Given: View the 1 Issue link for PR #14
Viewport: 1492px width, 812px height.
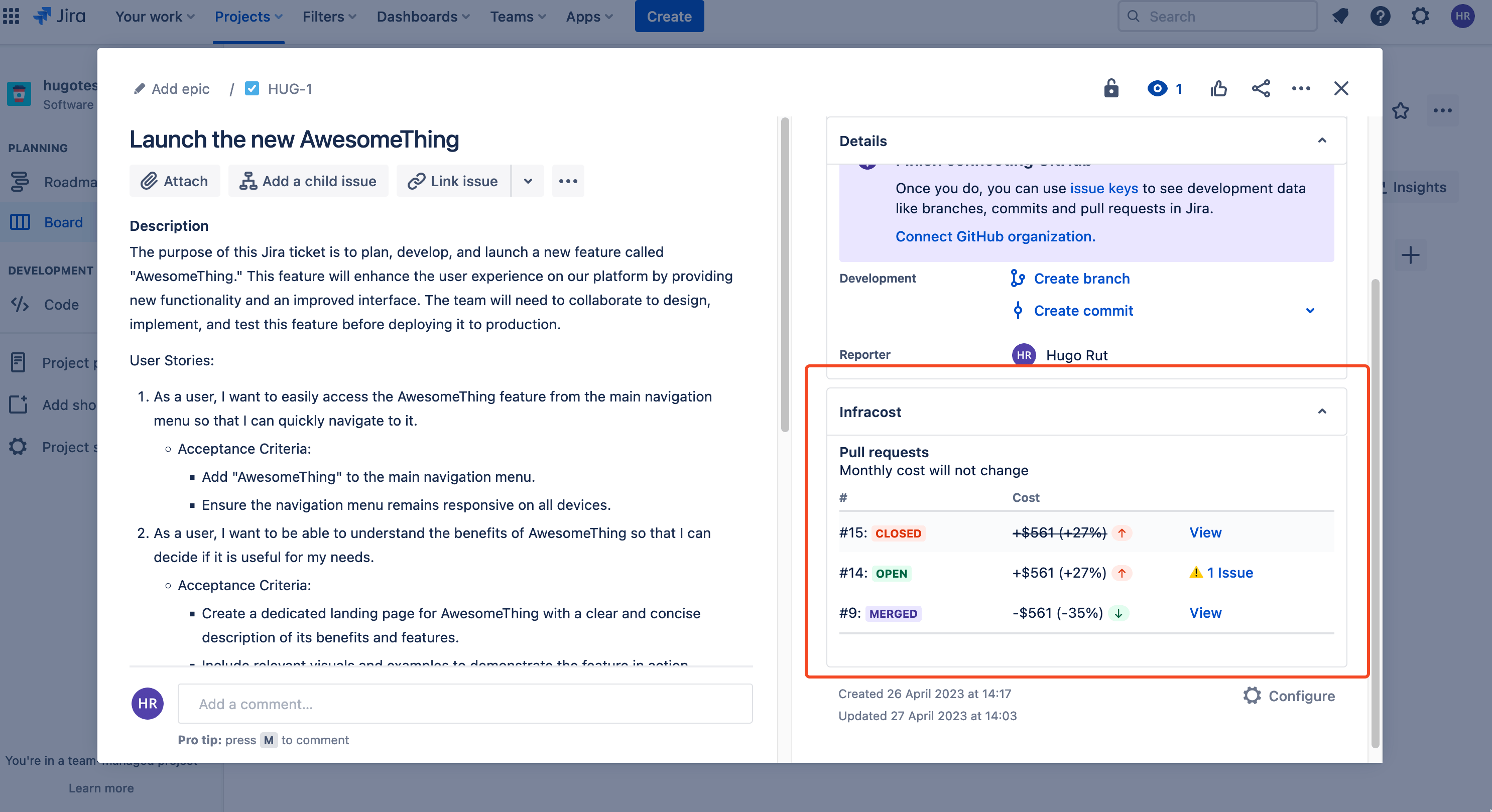Looking at the screenshot, I should [1229, 573].
